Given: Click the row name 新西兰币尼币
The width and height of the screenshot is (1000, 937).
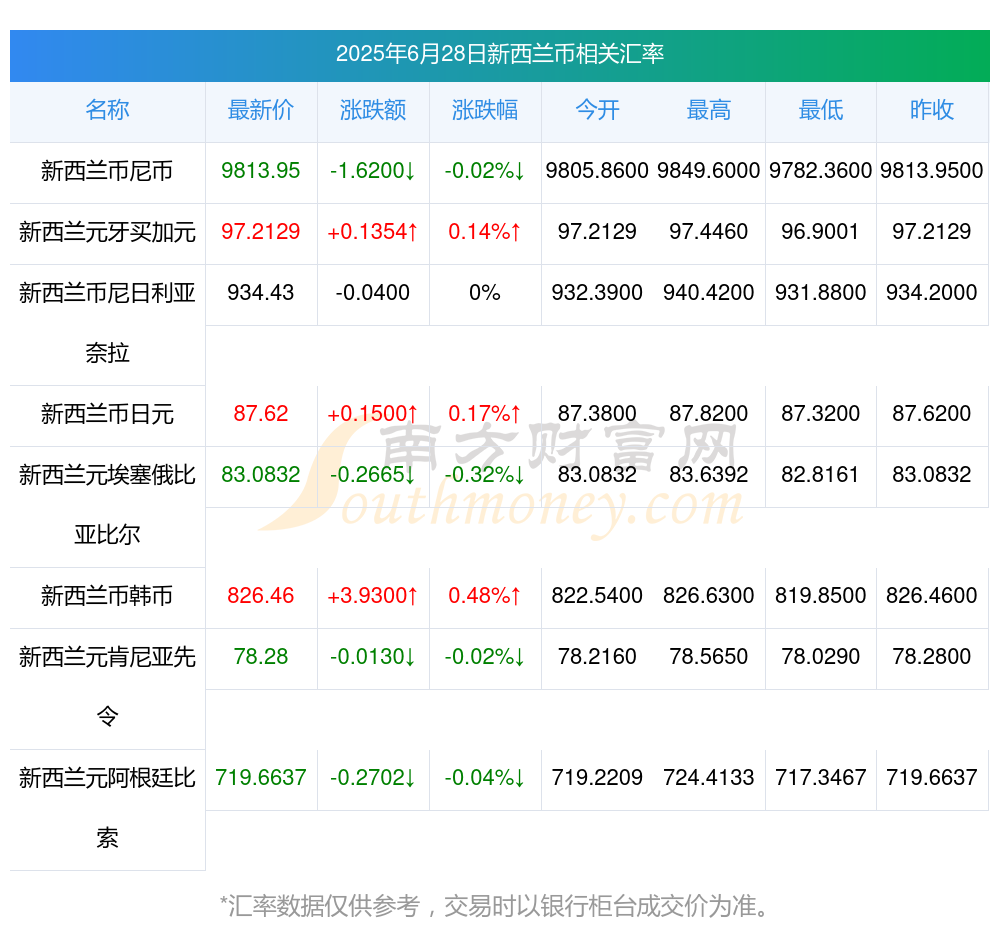Looking at the screenshot, I should 107,171.
